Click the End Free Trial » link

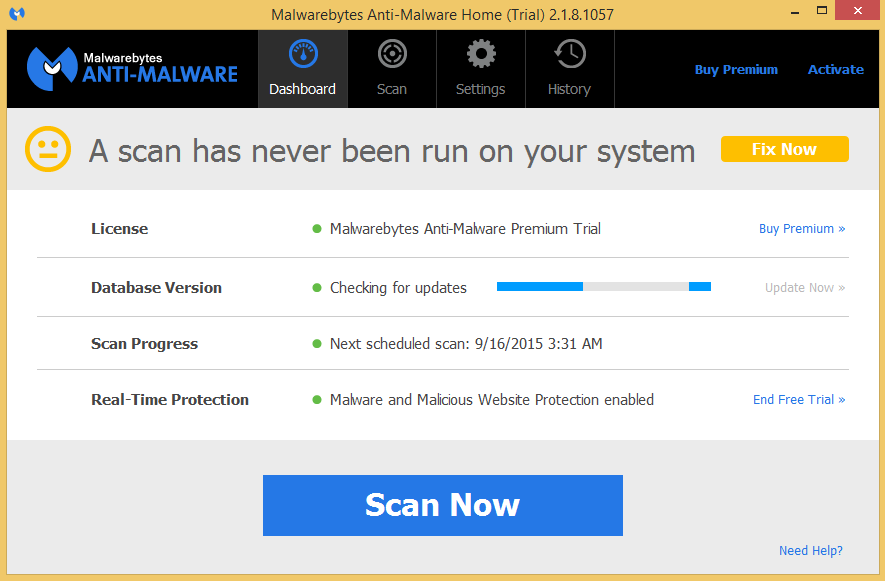[799, 400]
